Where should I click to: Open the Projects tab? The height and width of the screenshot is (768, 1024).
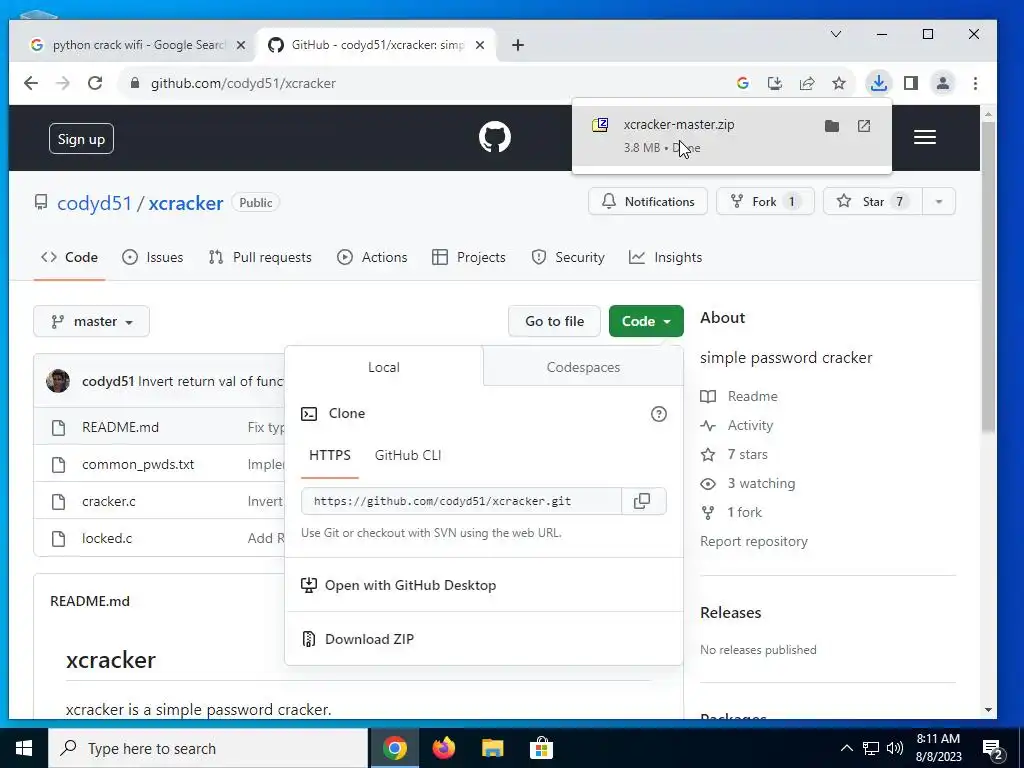[469, 257]
